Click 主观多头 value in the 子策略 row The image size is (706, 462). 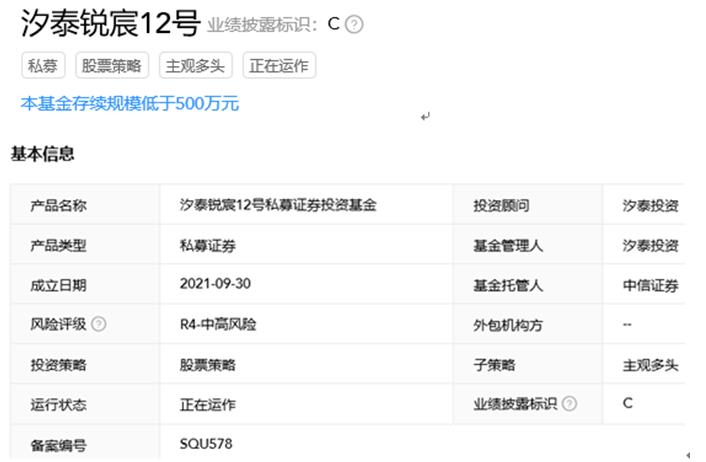coord(651,364)
